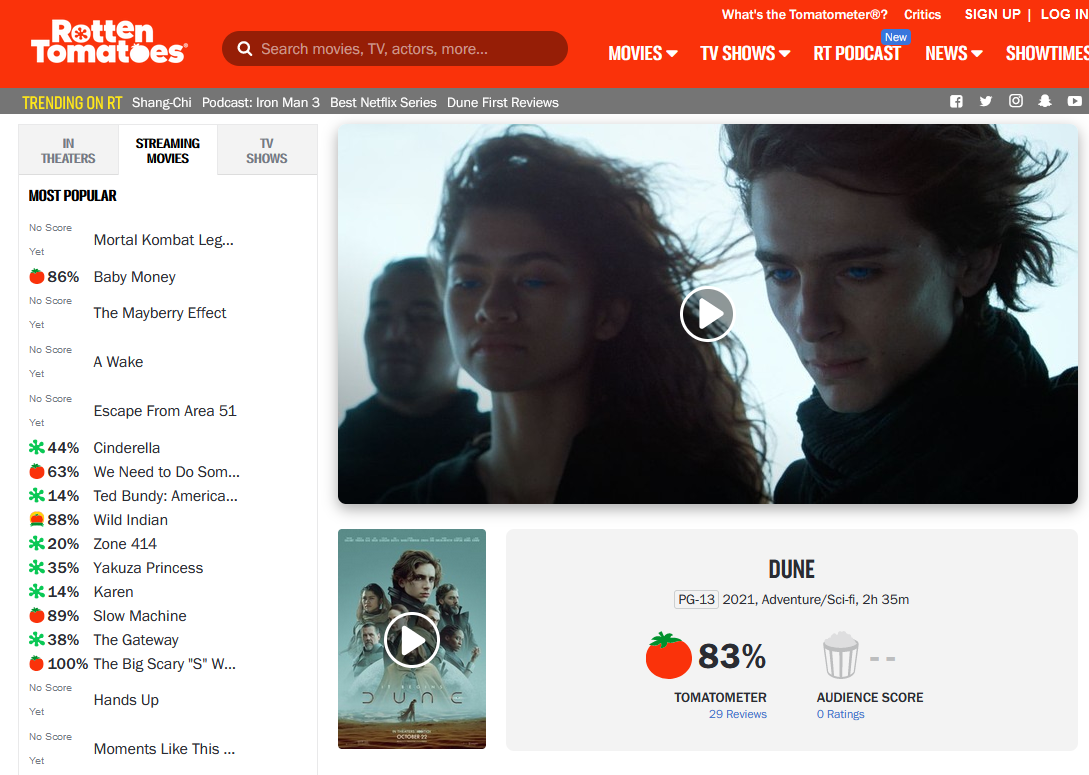
Task: Open the Instagram social icon
Action: [x=1015, y=101]
